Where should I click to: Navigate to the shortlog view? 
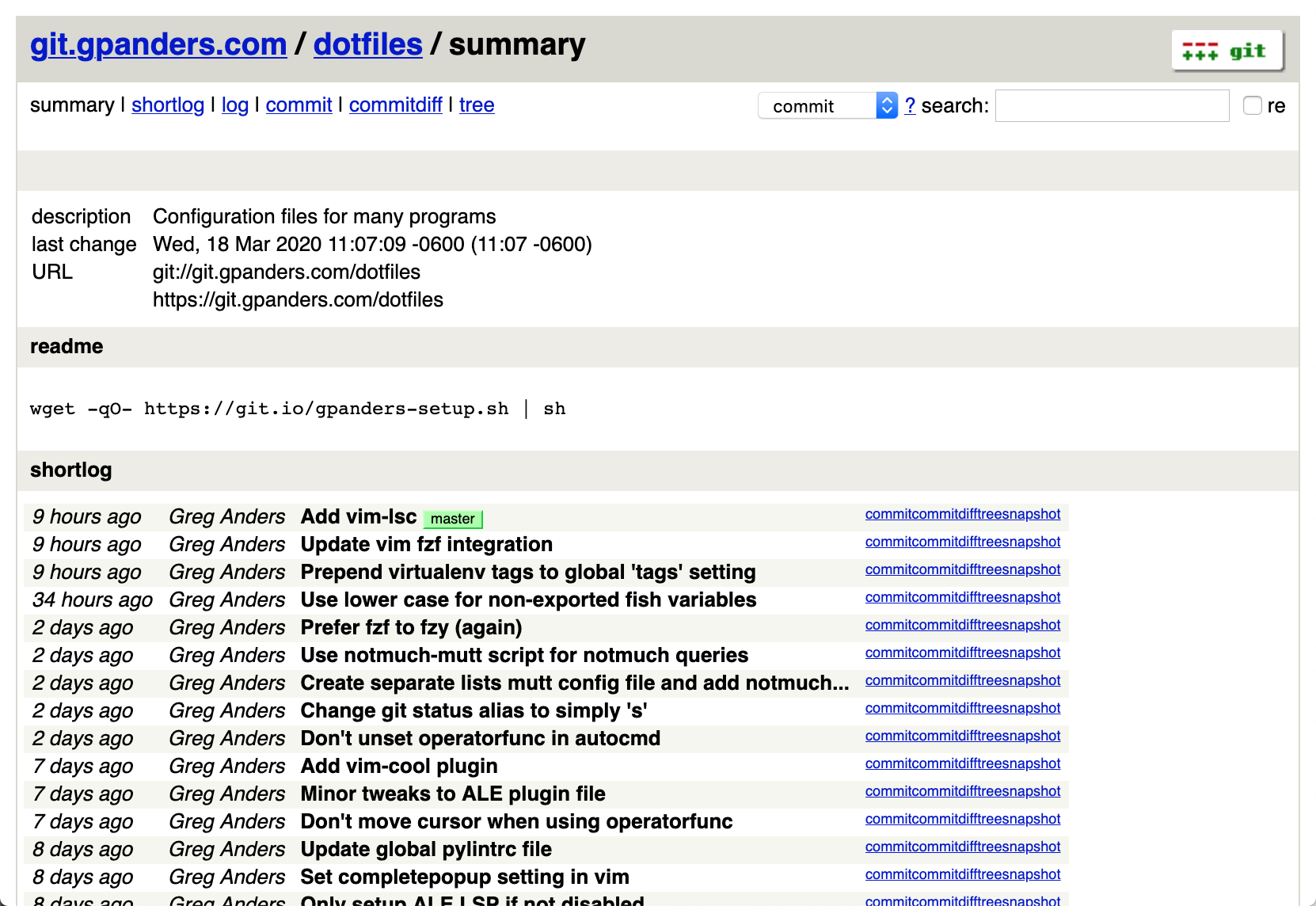pos(167,105)
